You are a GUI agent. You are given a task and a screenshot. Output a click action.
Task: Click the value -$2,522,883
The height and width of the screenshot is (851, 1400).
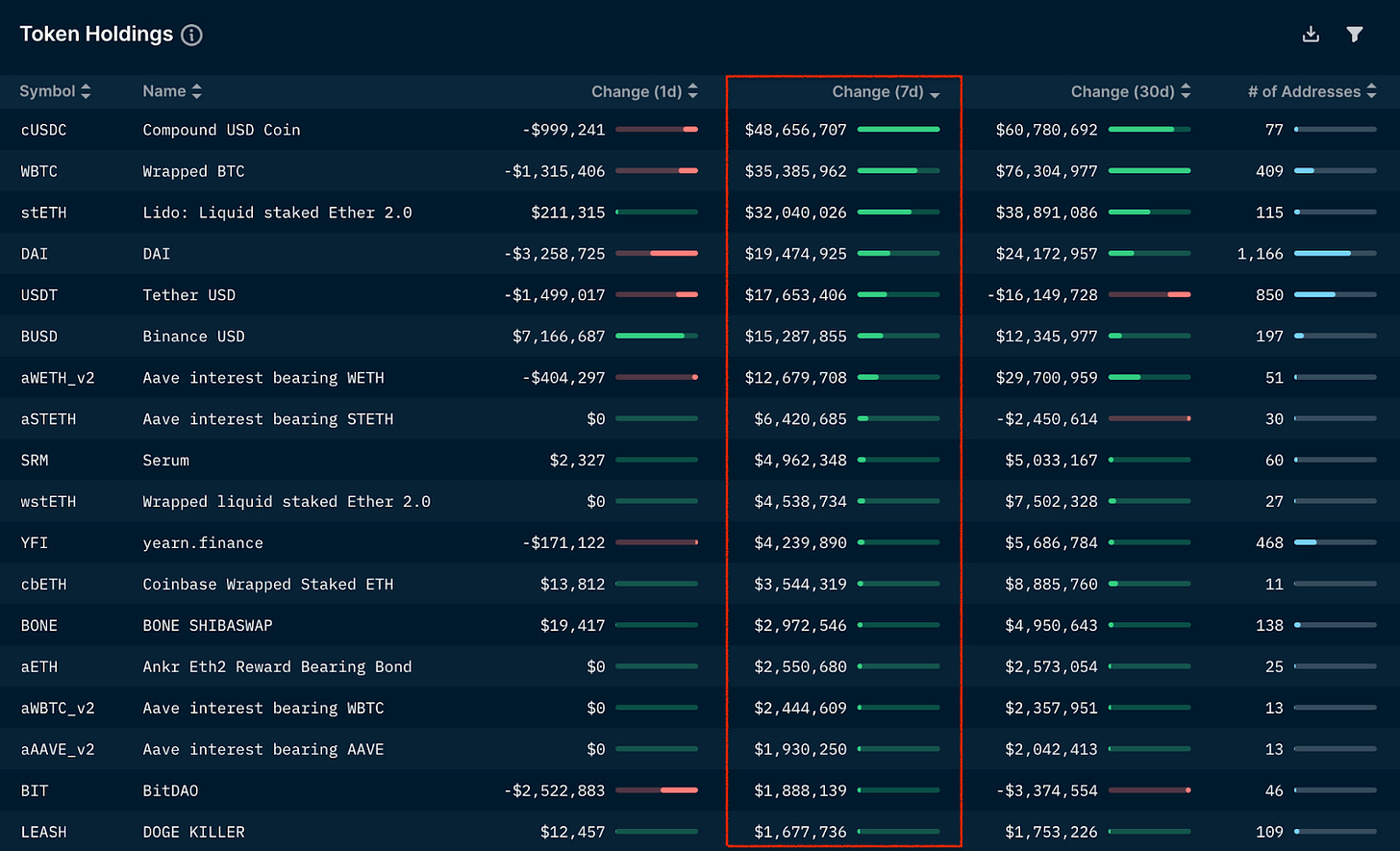[555, 791]
